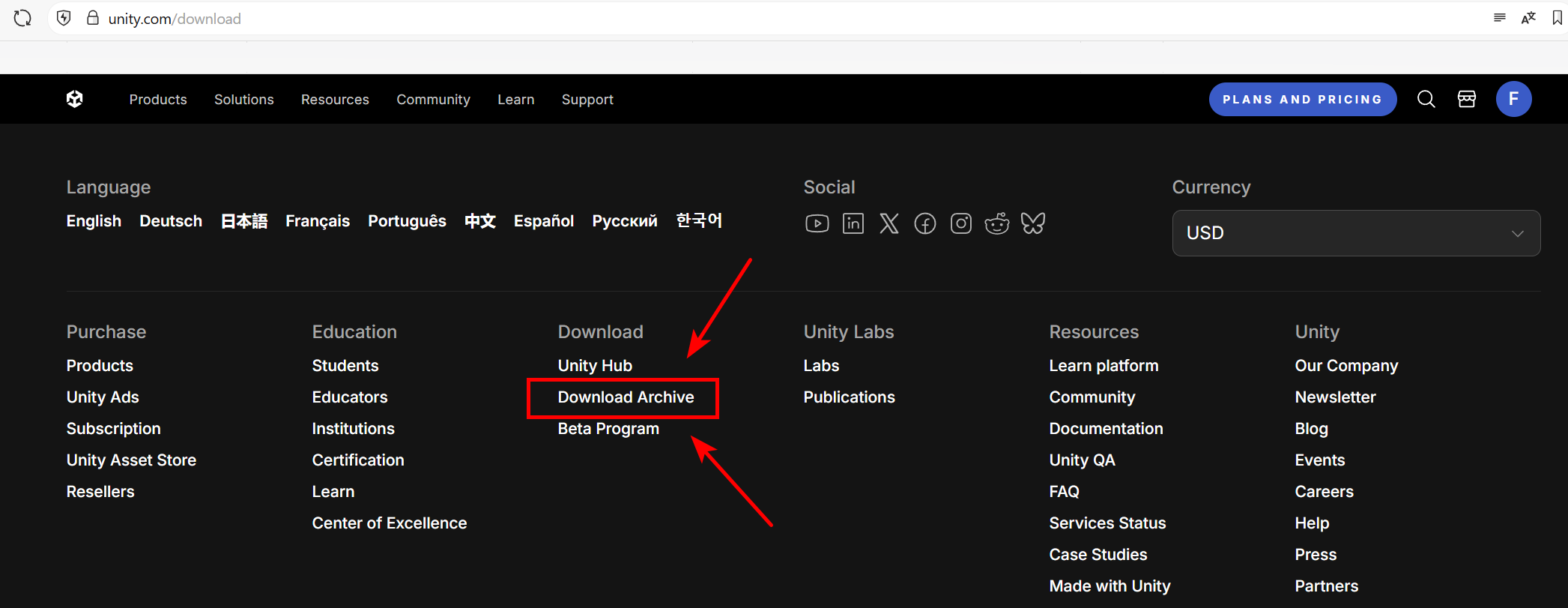Screen dimensions: 1568x608
Task: Open the Partners link
Action: pyautogui.click(x=1326, y=586)
